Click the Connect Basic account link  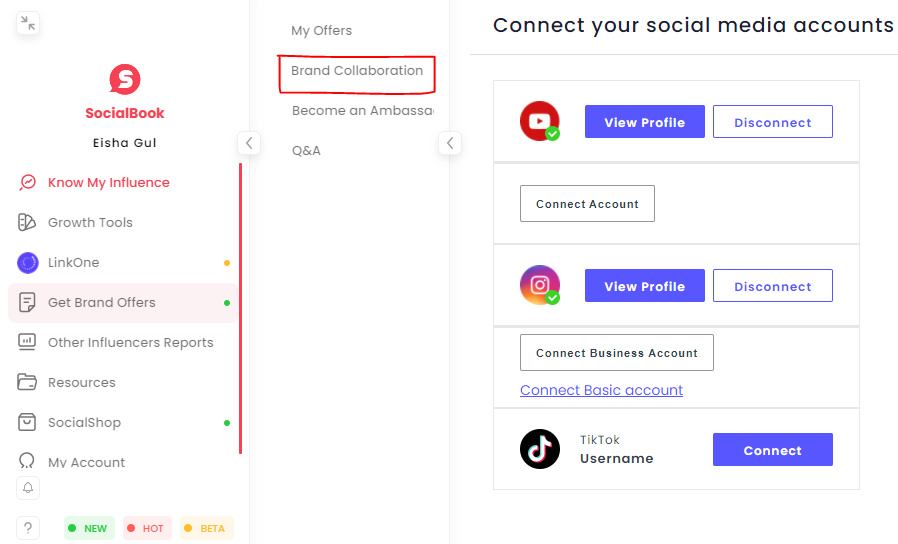[601, 390]
